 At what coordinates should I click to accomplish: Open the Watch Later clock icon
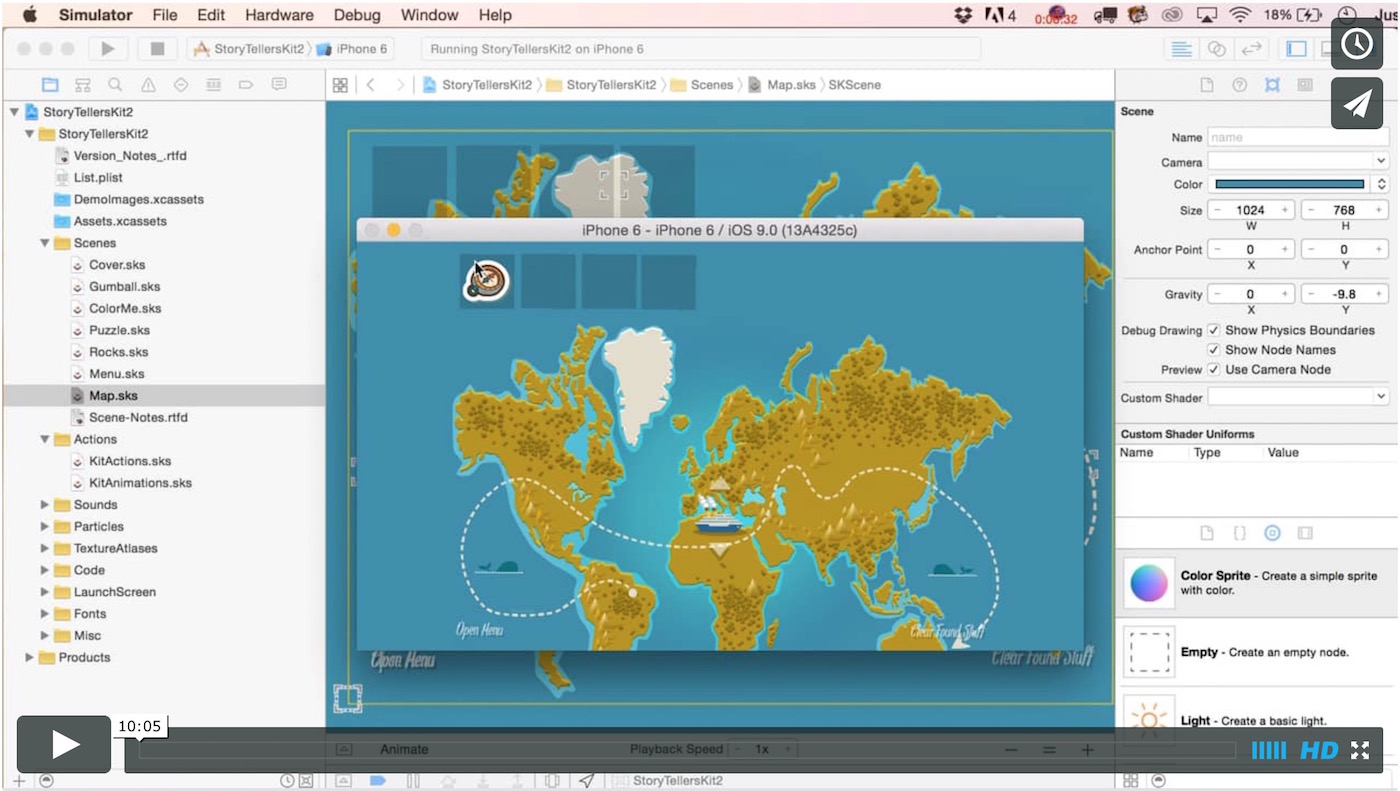pos(1357,44)
